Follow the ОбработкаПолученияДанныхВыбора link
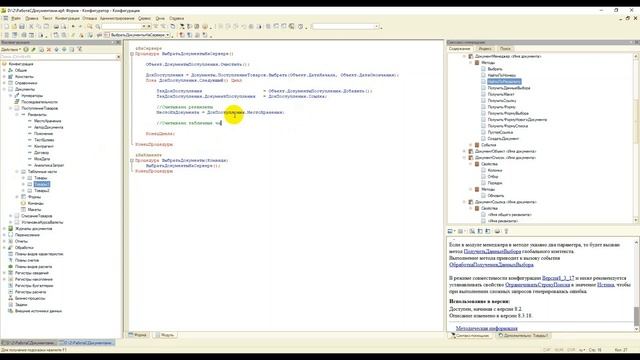Viewport: 640px width, 360px height. 491,265
